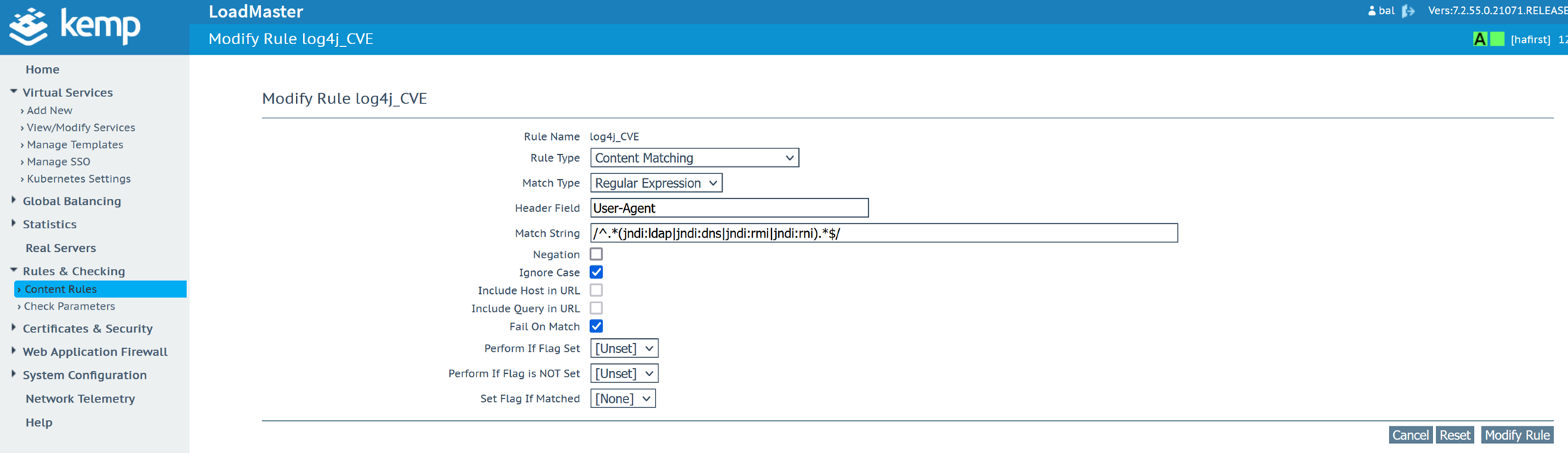This screenshot has height=453, width=1568.
Task: Toggle the Negation checkbox
Action: click(596, 254)
